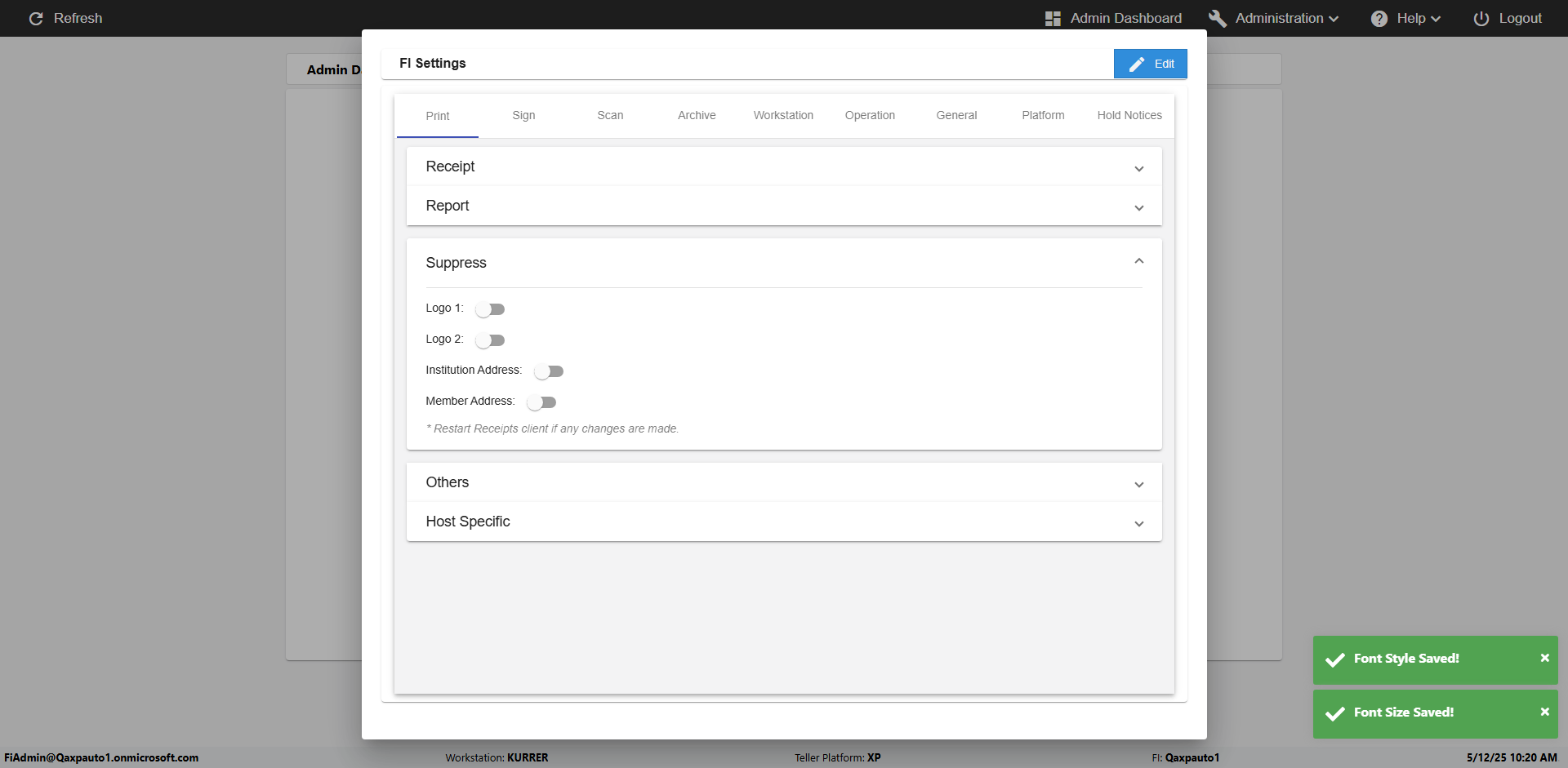Go to the Operation tab
This screenshot has width=1568, height=768.
(x=870, y=115)
